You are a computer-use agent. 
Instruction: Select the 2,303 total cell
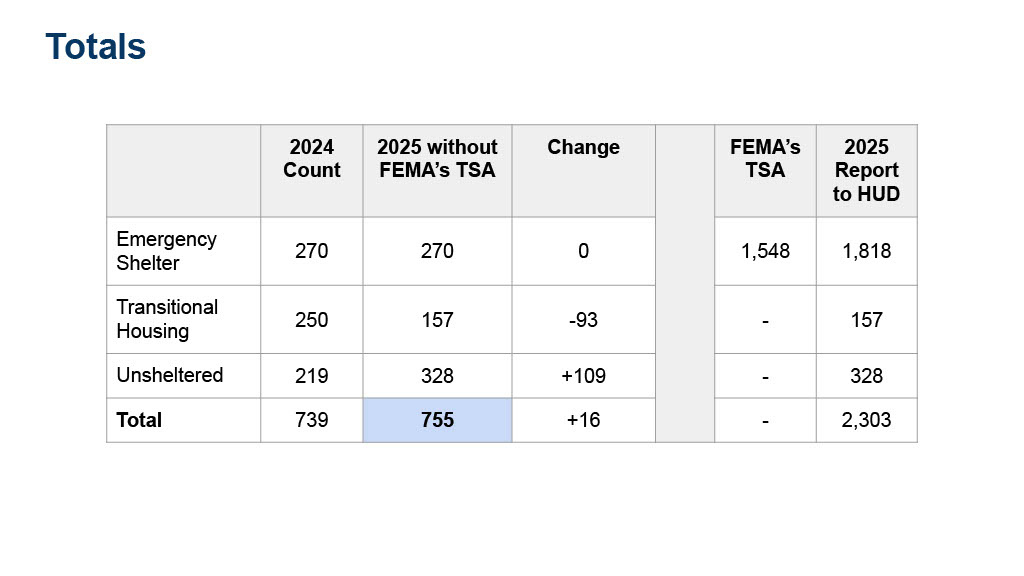tap(866, 420)
